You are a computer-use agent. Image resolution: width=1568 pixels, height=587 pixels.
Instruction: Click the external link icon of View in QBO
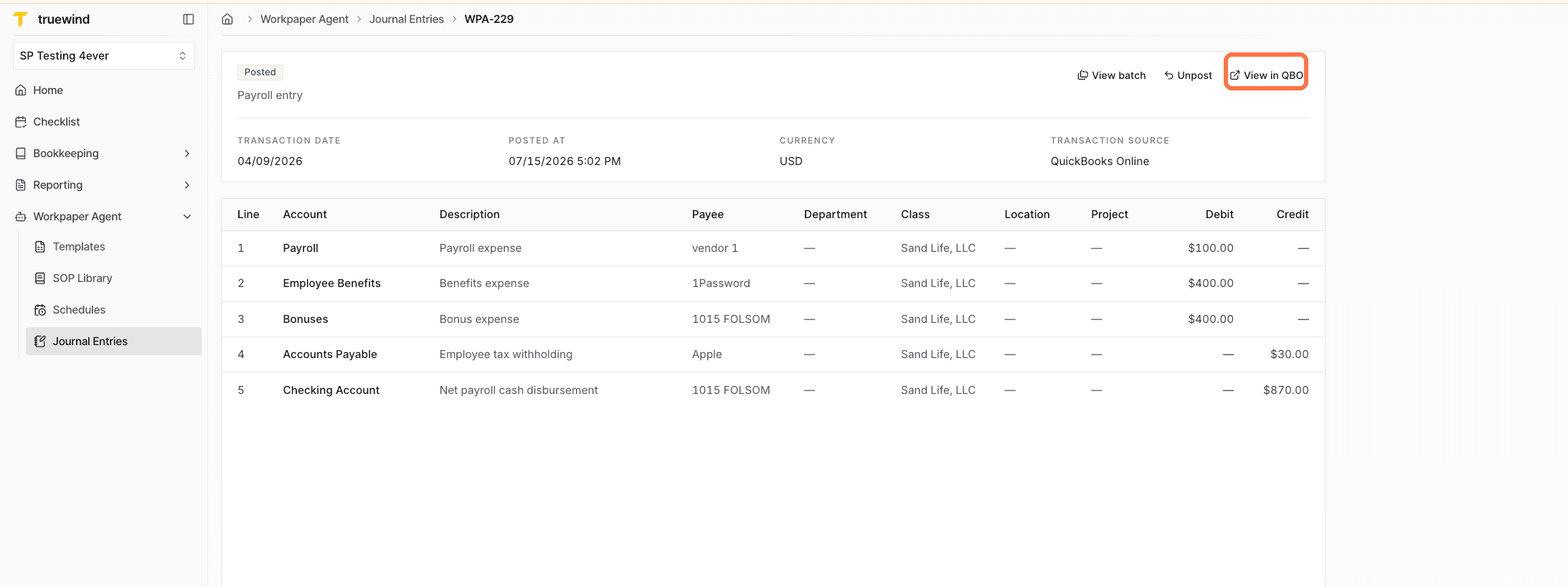pos(1235,75)
